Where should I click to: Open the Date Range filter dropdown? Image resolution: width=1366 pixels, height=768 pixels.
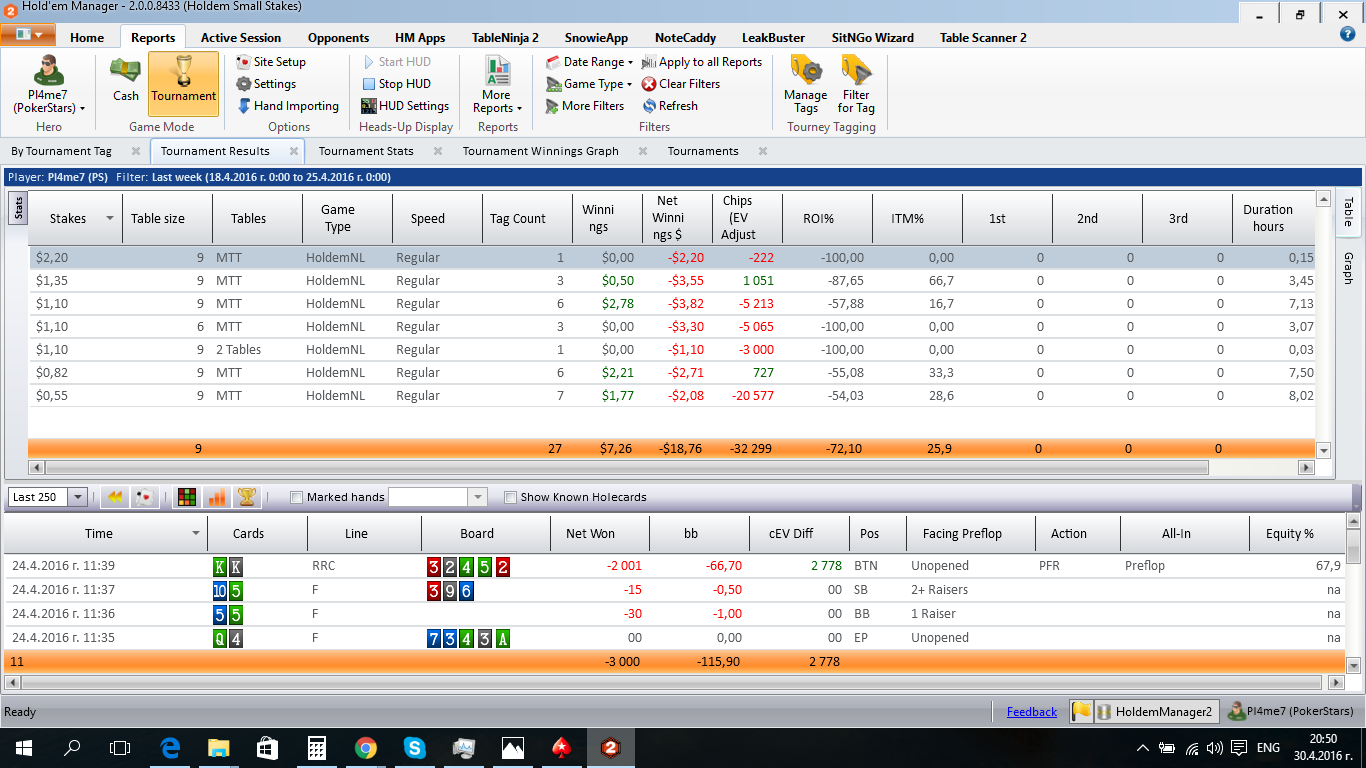click(x=590, y=62)
